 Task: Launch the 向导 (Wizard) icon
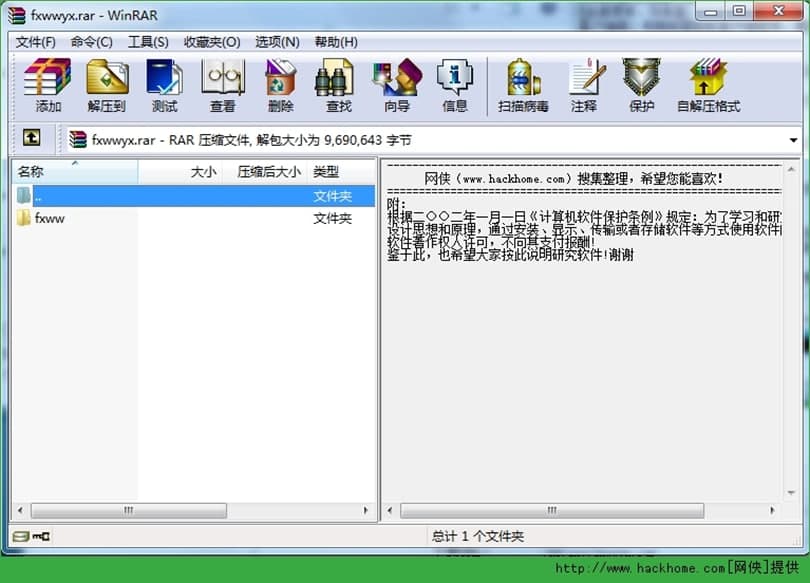(x=396, y=84)
